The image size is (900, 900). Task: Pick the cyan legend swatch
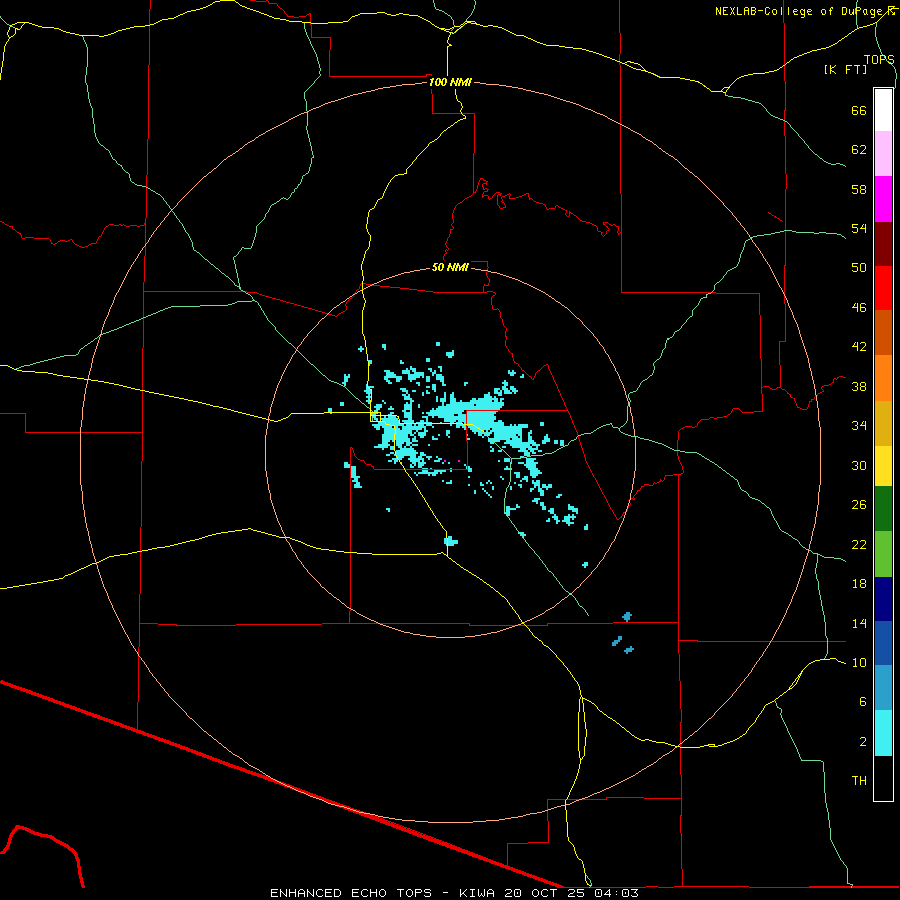[x=883, y=733]
